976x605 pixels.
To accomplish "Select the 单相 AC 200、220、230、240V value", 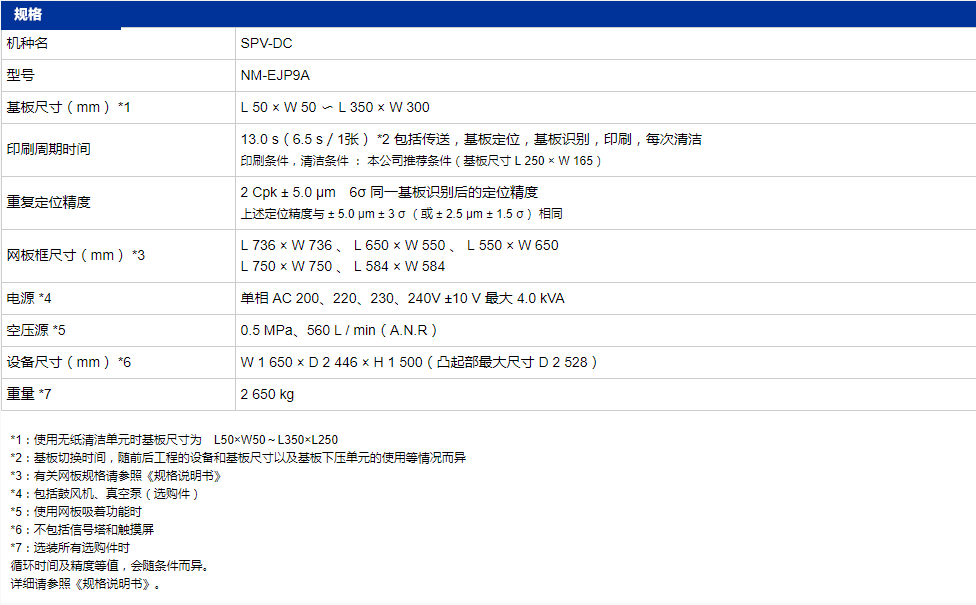I will (x=403, y=298).
